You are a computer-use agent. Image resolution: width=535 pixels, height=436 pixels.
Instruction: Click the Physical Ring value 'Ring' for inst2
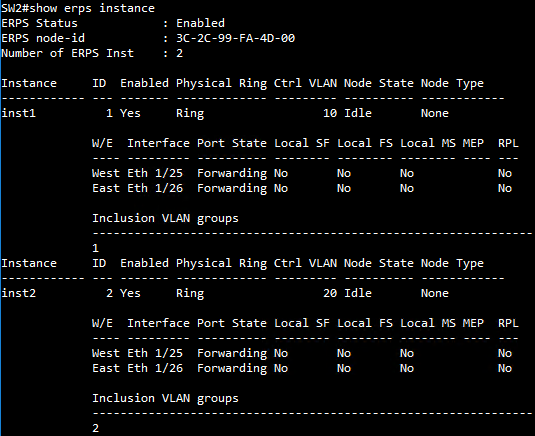click(190, 293)
